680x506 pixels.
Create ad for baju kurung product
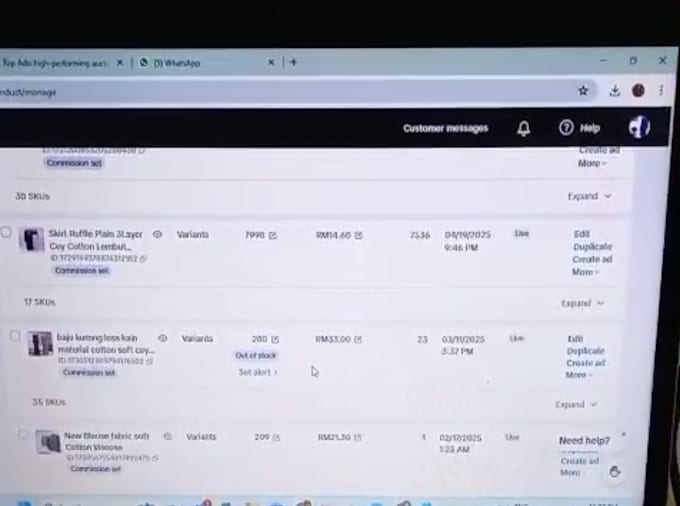point(585,363)
